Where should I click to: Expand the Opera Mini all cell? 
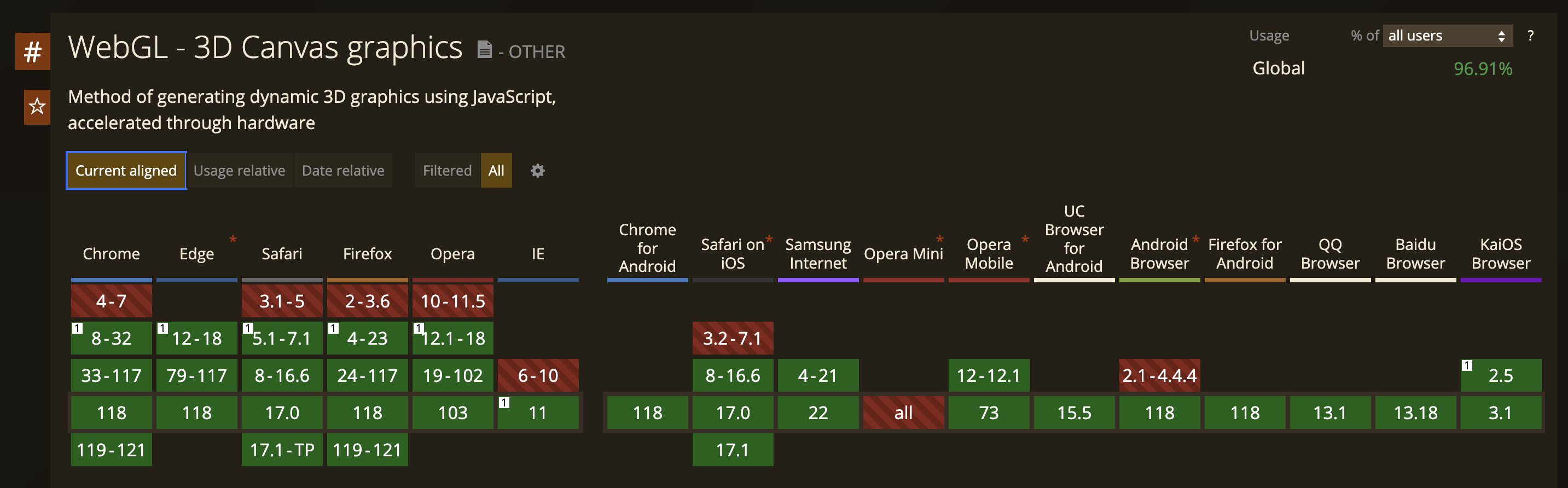pos(903,413)
